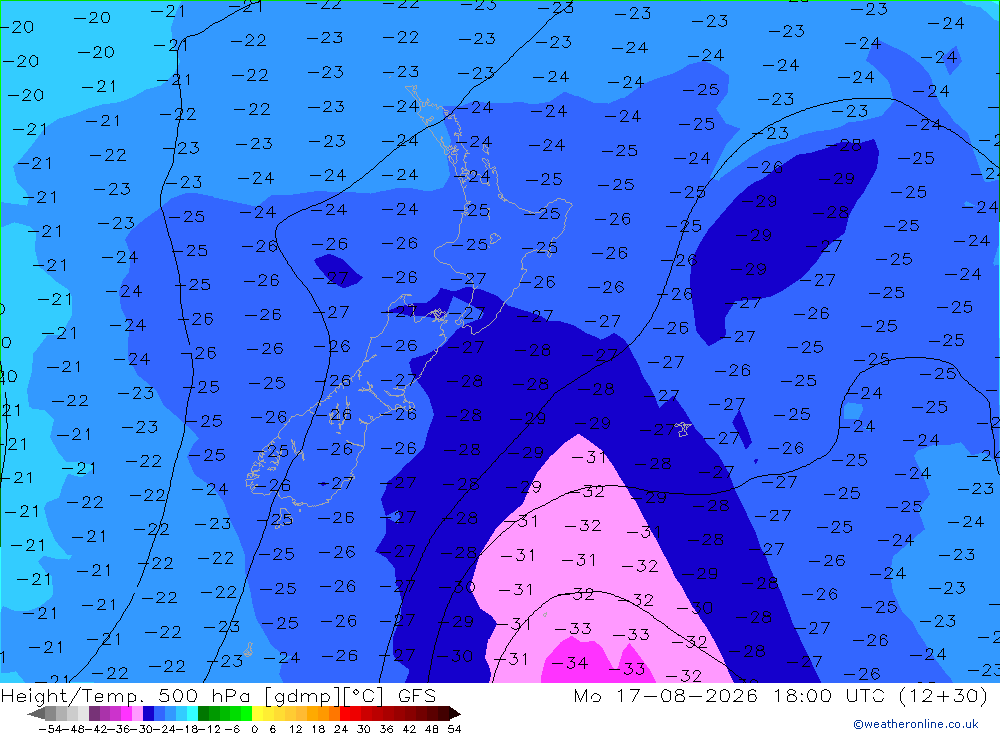
Task: Click the right arrow end of the color scale
Action: click(x=455, y=713)
